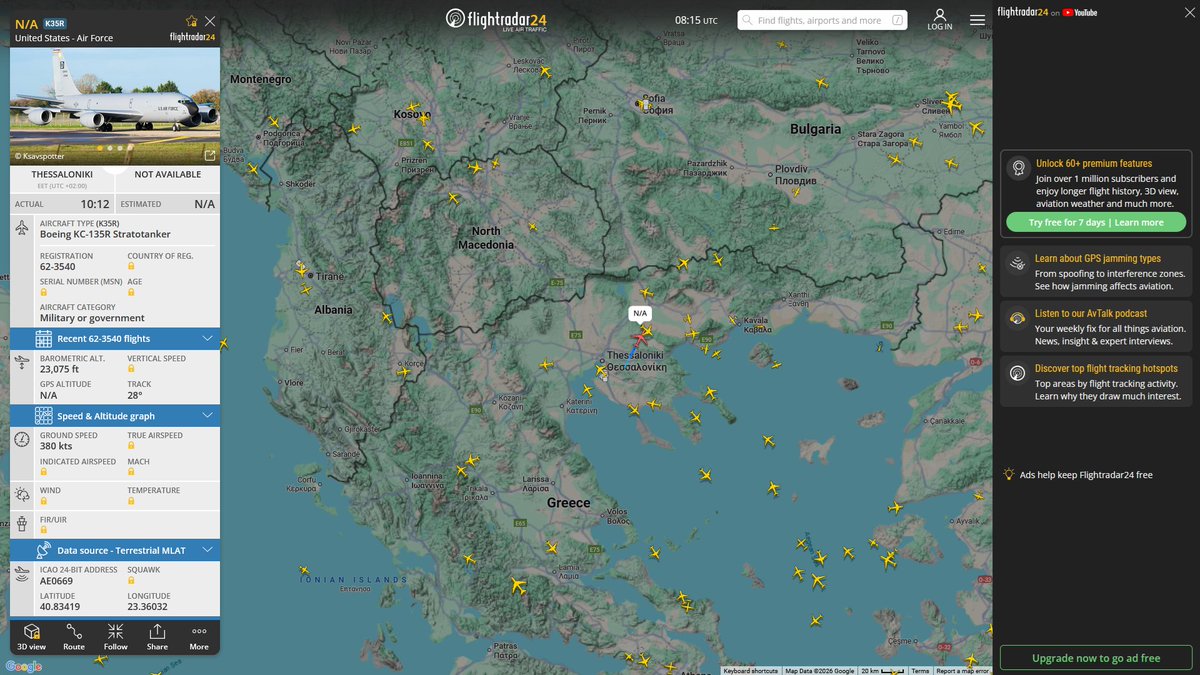Screen dimensions: 1200x675
Task: Click the True Airspeed lock icon
Action: [132, 446]
